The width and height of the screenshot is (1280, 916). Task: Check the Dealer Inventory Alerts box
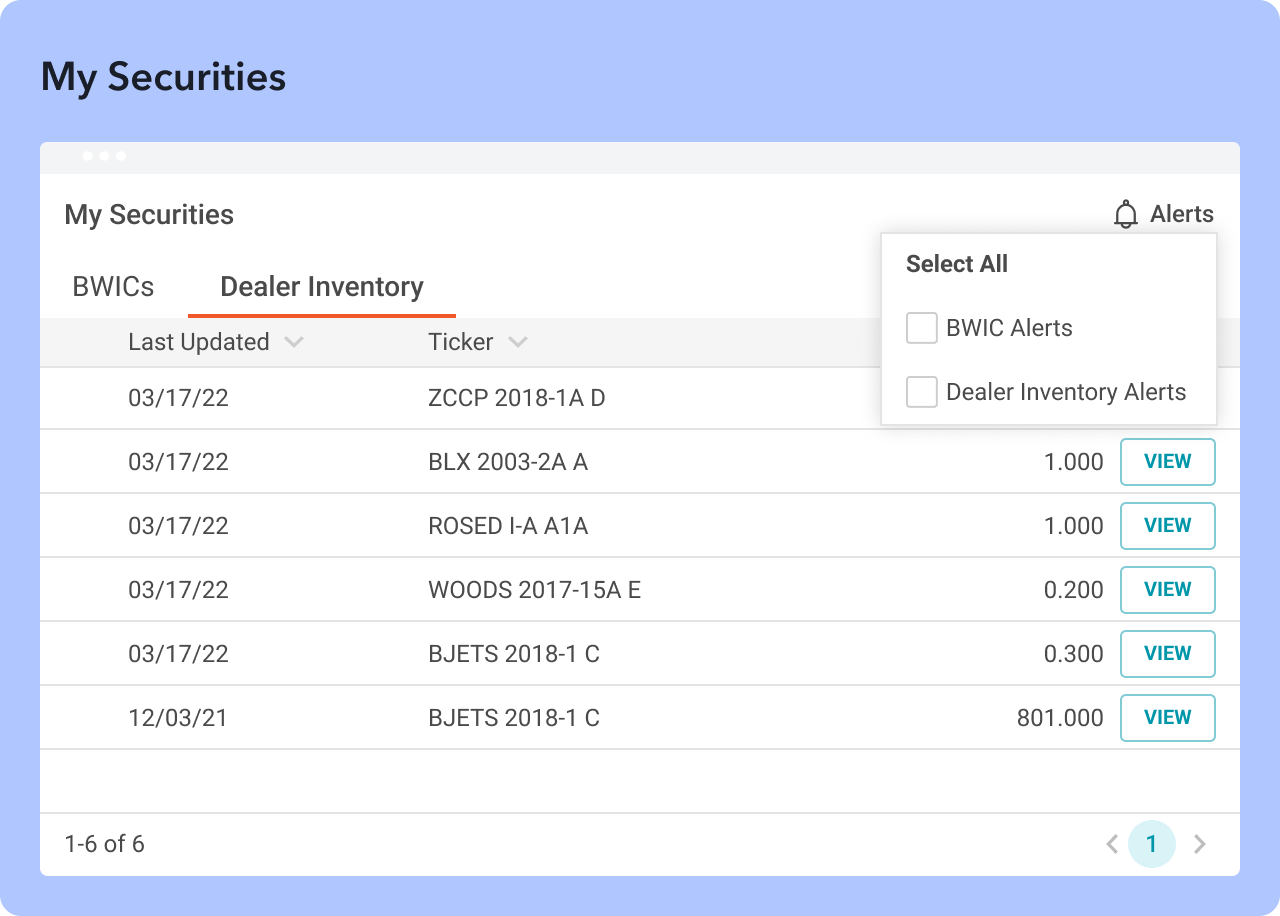tap(921, 392)
